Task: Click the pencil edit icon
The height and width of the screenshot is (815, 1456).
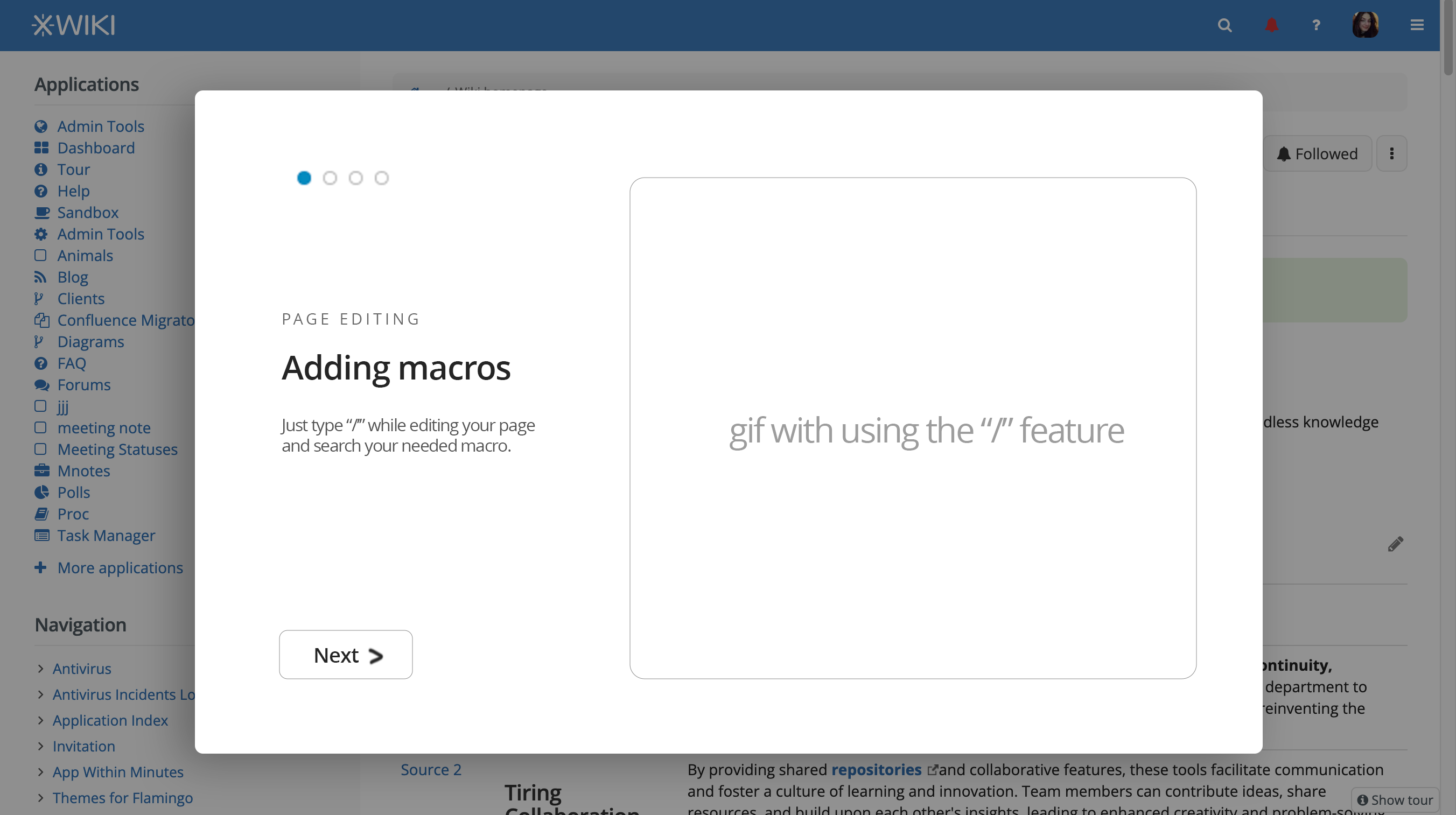Action: (x=1395, y=544)
